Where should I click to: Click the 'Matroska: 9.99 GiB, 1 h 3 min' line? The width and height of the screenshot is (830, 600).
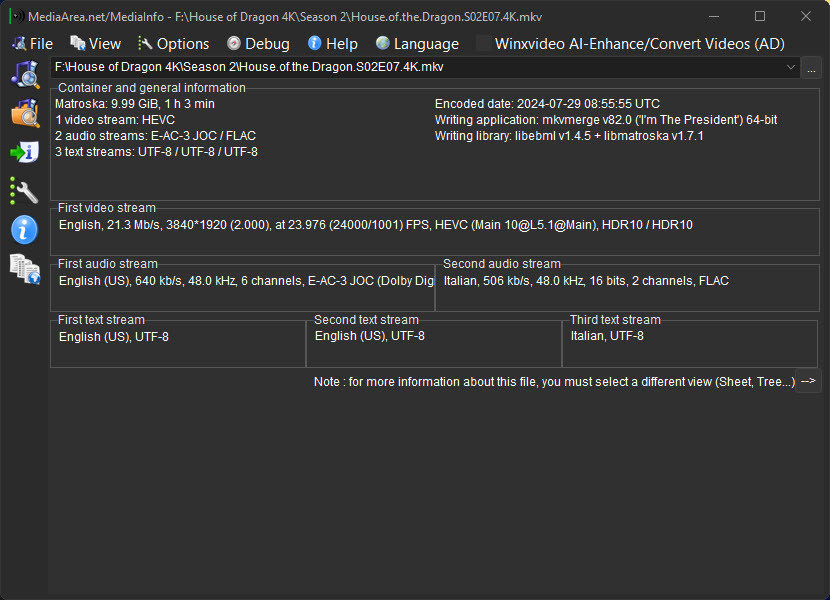click(x=135, y=104)
